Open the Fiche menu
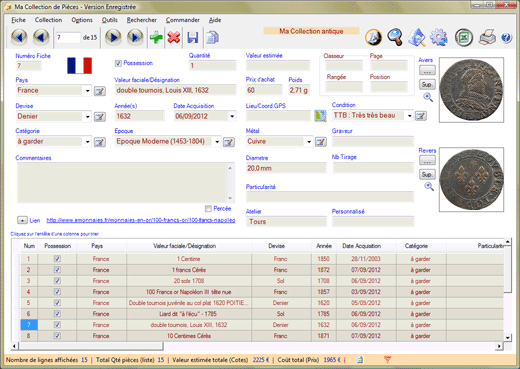Viewport: 520px width, 369px height. (x=18, y=20)
